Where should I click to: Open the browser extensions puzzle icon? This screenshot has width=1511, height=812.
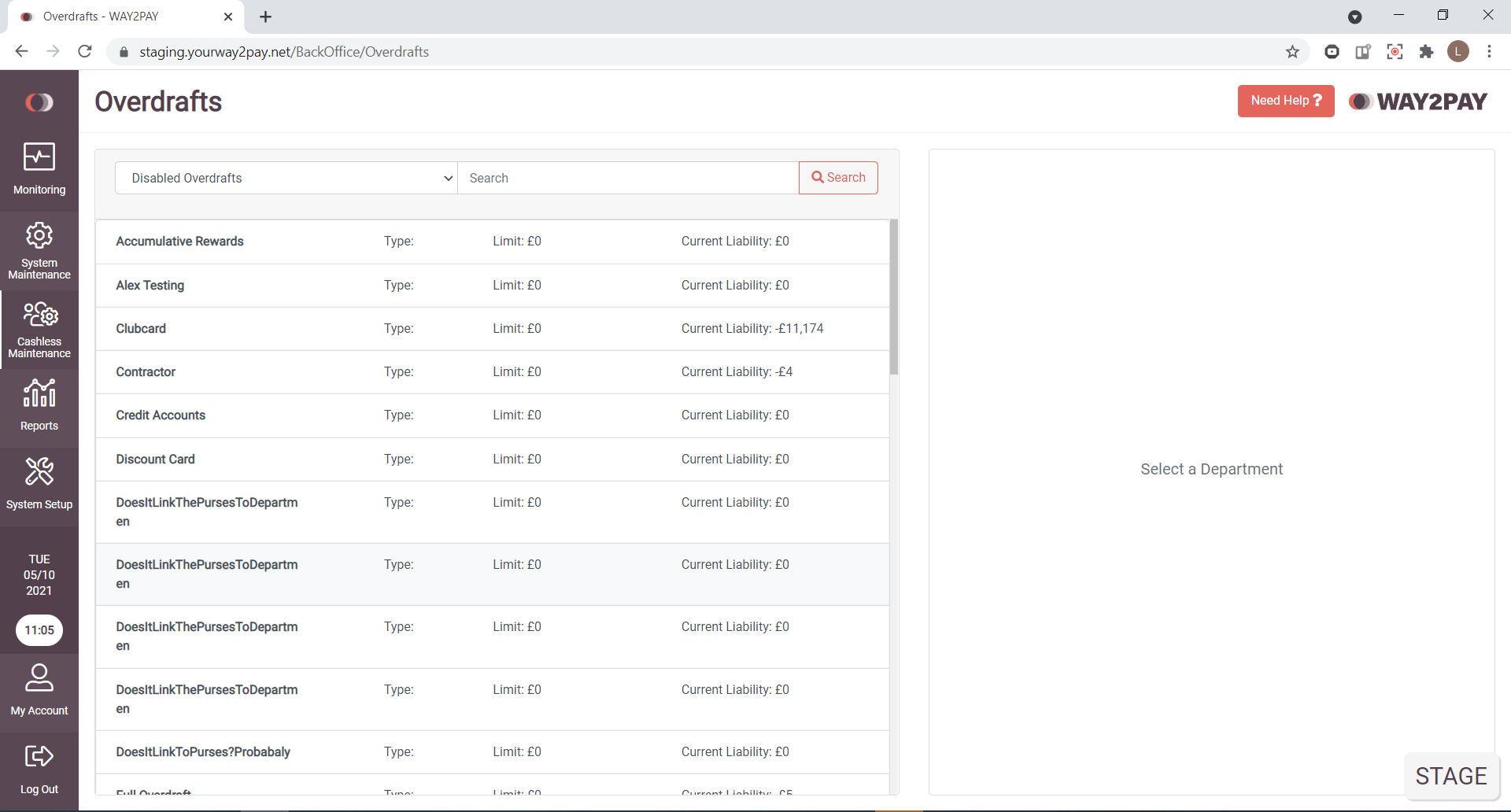pyautogui.click(x=1426, y=52)
